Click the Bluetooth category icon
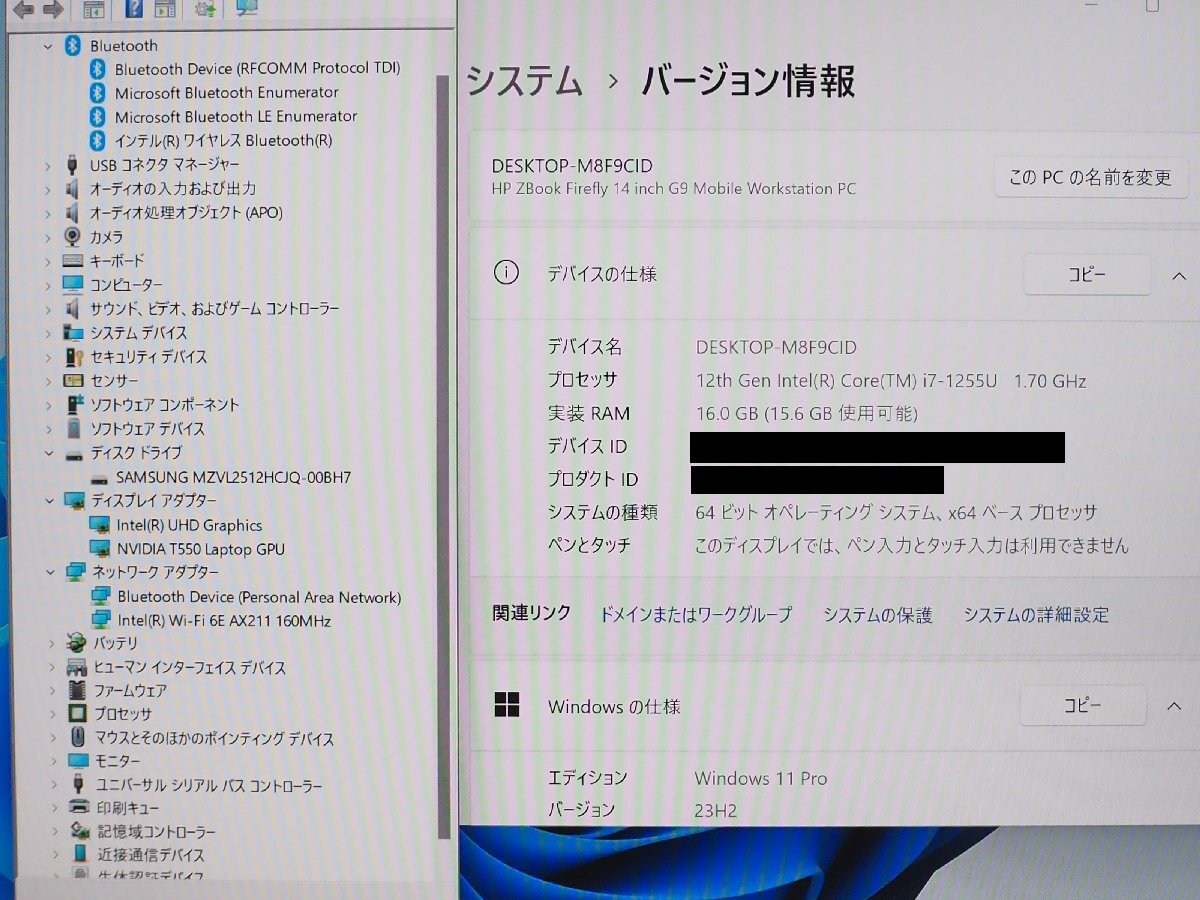1200x900 pixels. coord(72,45)
